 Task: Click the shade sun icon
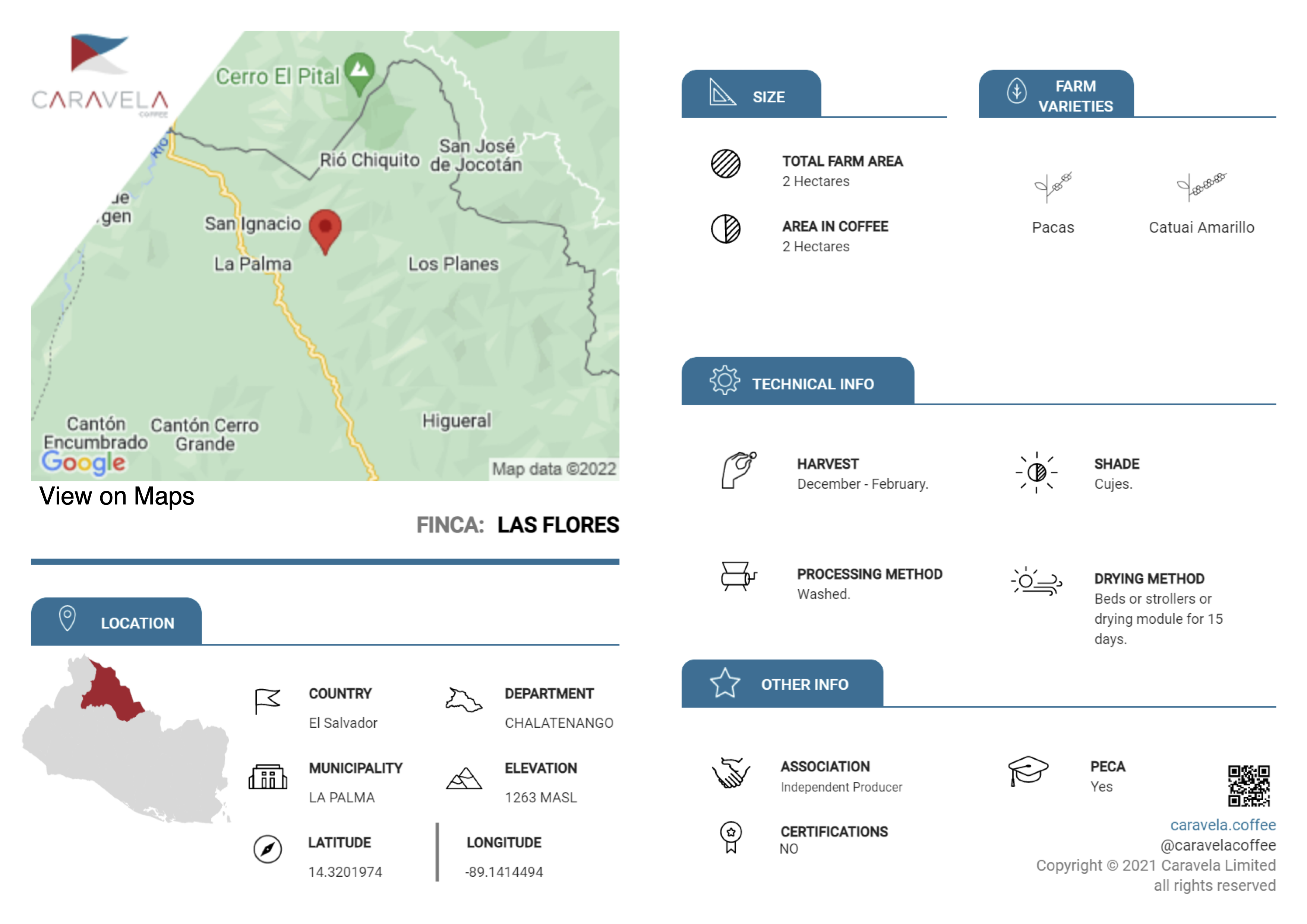click(x=1036, y=472)
